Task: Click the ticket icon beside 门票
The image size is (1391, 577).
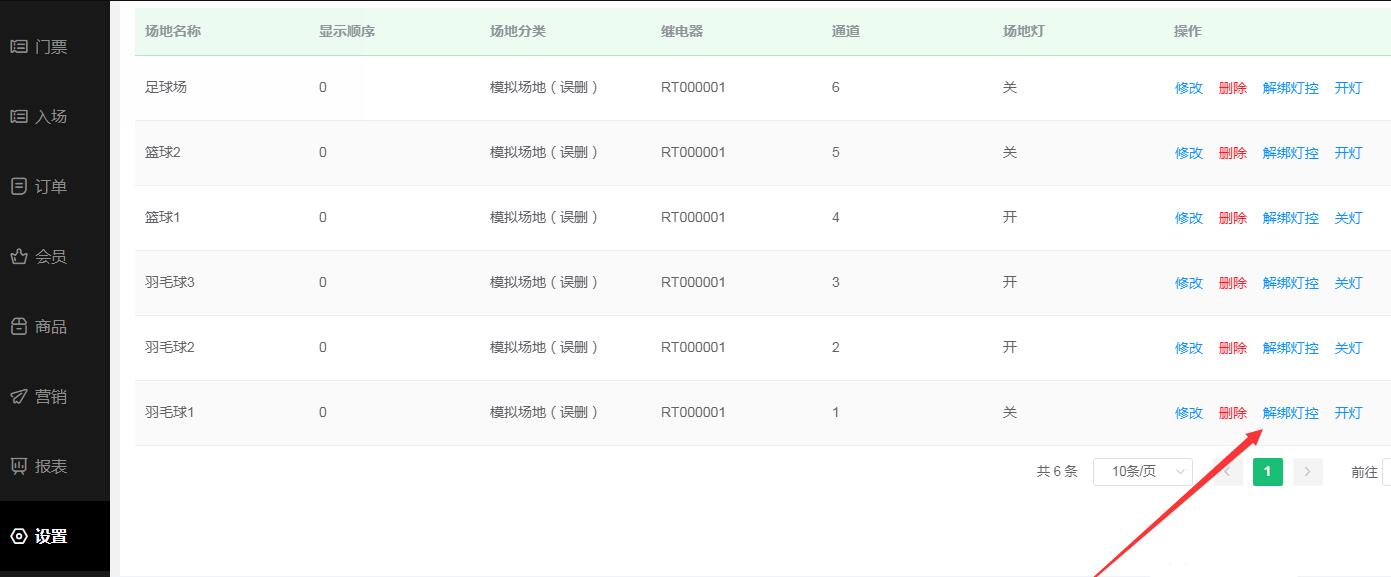Action: [x=18, y=47]
